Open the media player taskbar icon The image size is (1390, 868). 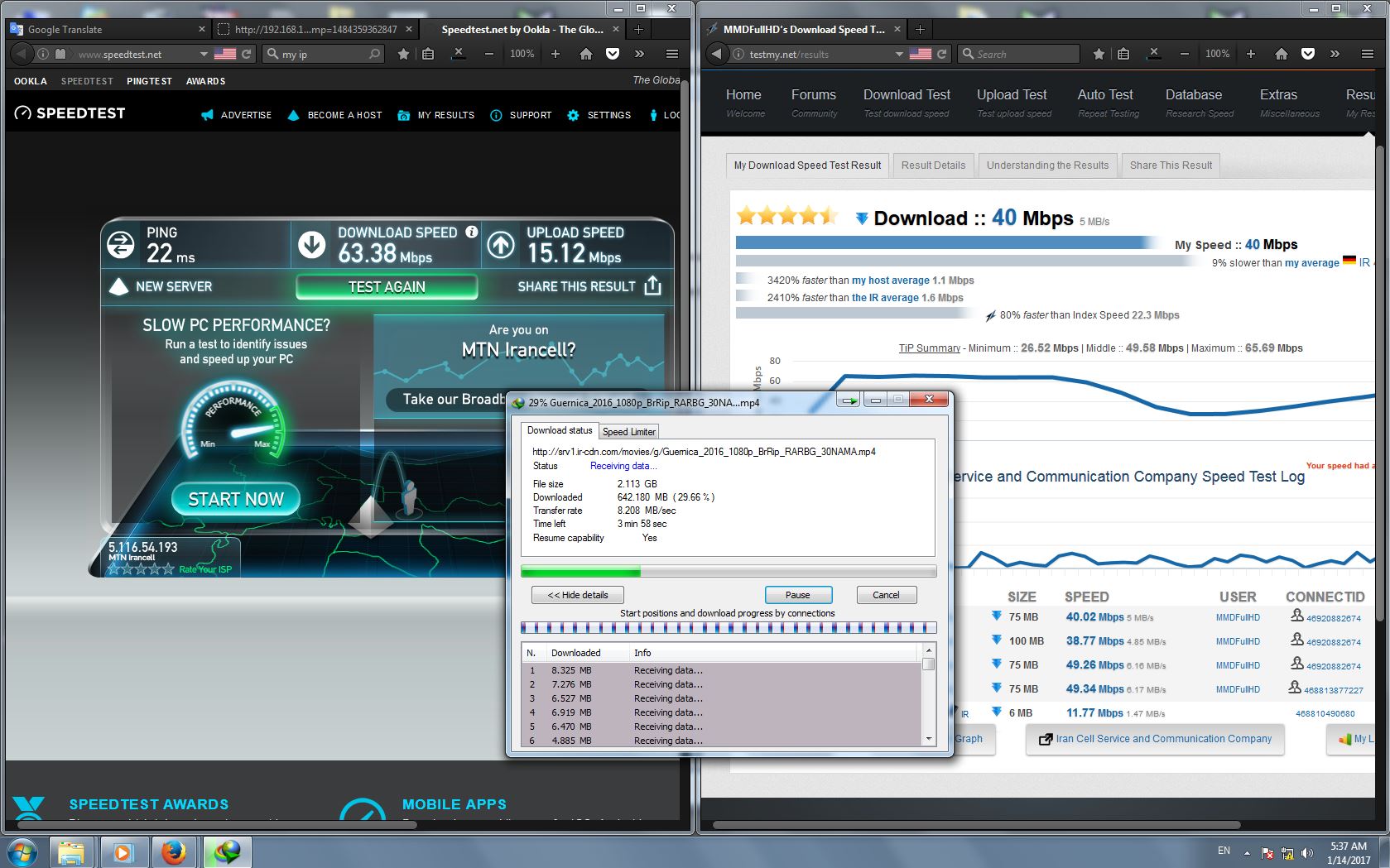click(123, 851)
